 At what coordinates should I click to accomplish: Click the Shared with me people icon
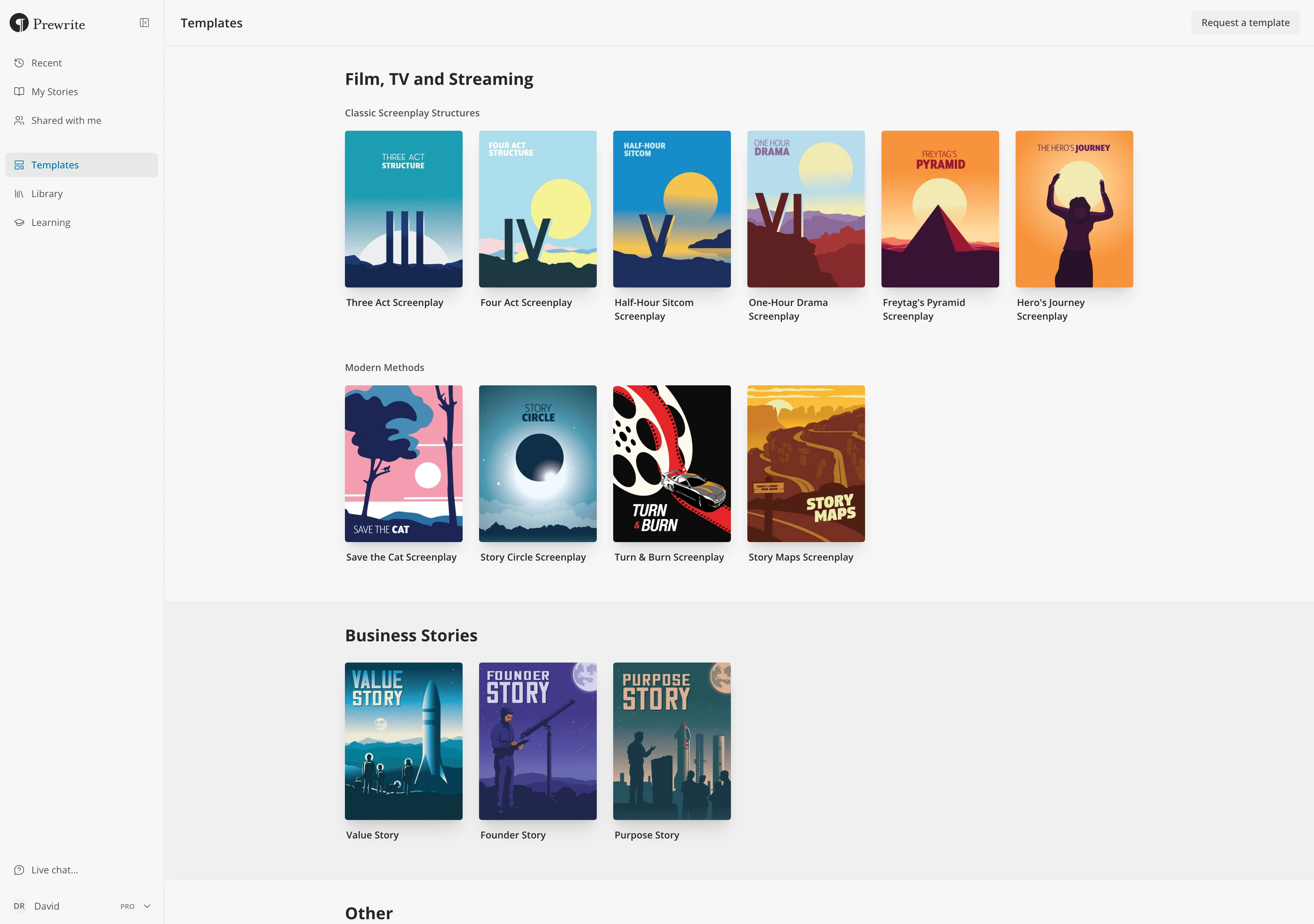(x=19, y=120)
